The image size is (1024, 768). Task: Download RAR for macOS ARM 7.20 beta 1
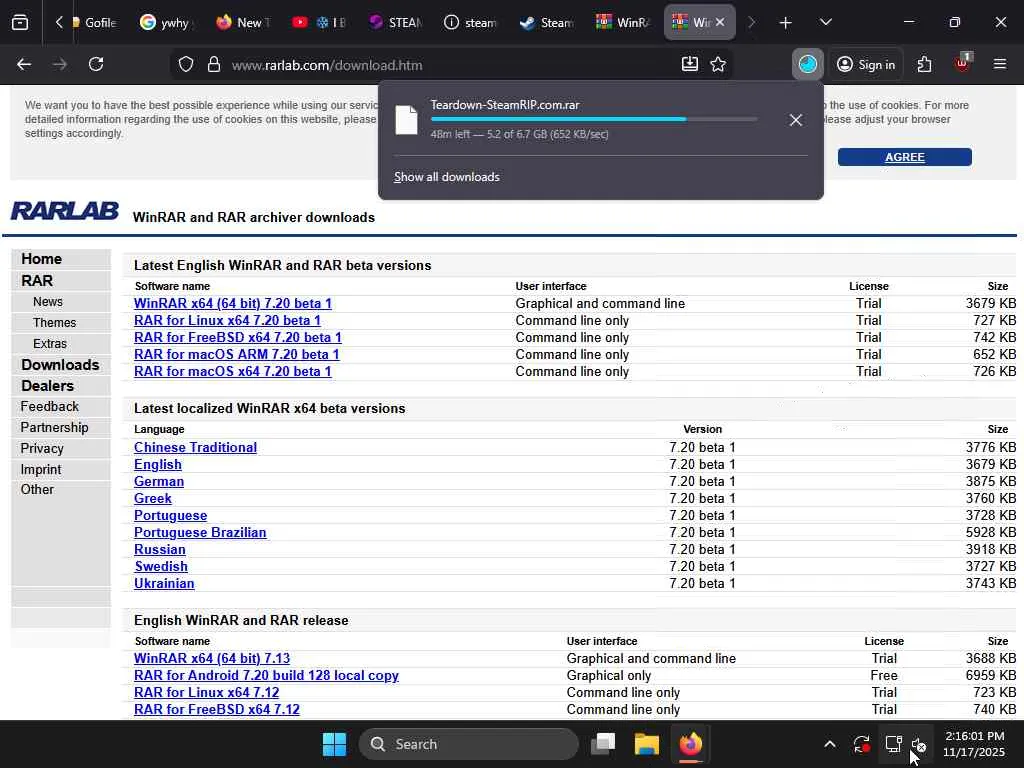pyautogui.click(x=236, y=355)
